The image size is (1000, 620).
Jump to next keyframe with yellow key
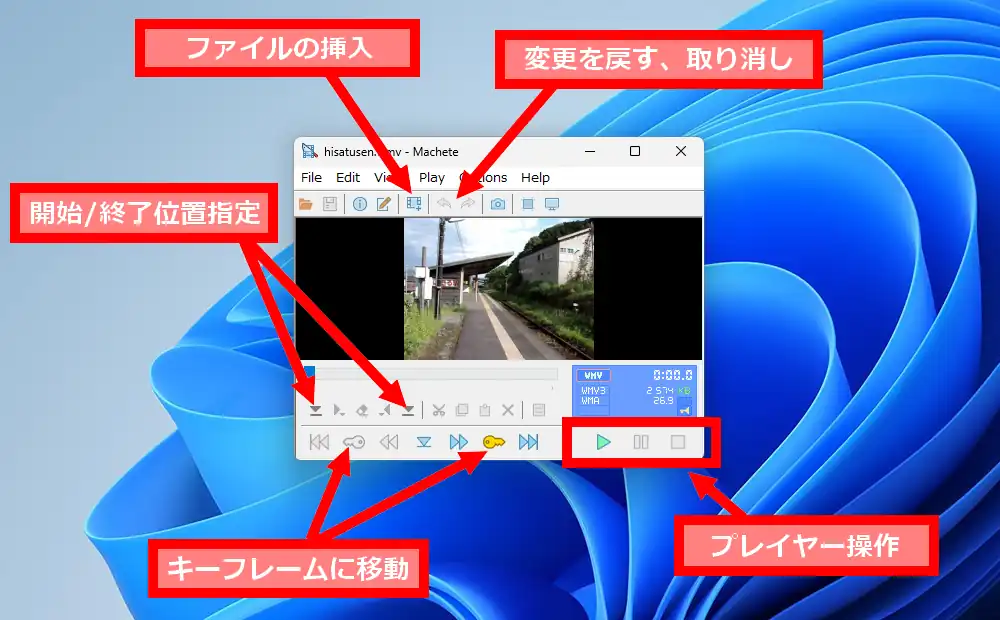[x=493, y=442]
